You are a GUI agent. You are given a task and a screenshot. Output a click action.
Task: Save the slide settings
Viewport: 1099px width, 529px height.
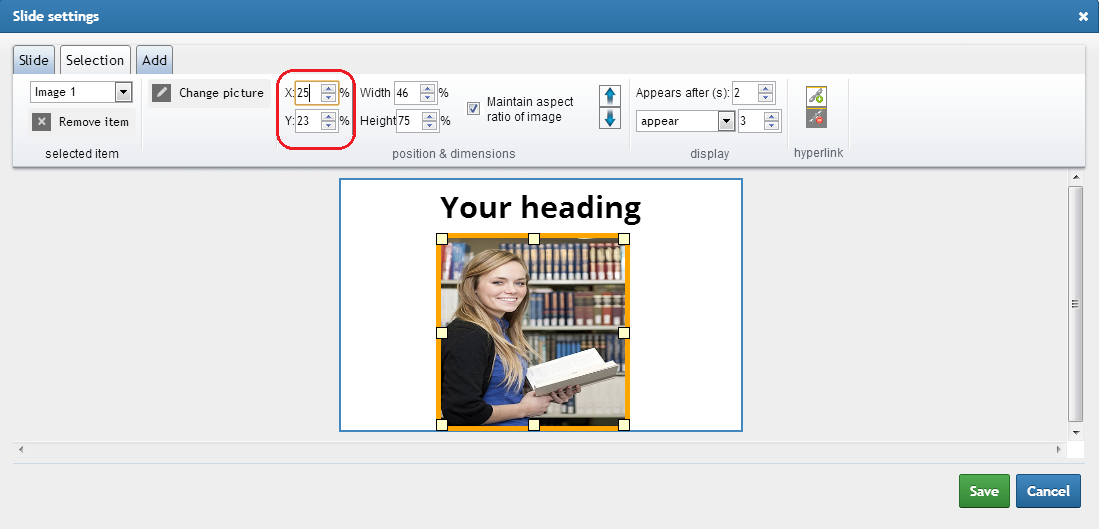tap(984, 491)
